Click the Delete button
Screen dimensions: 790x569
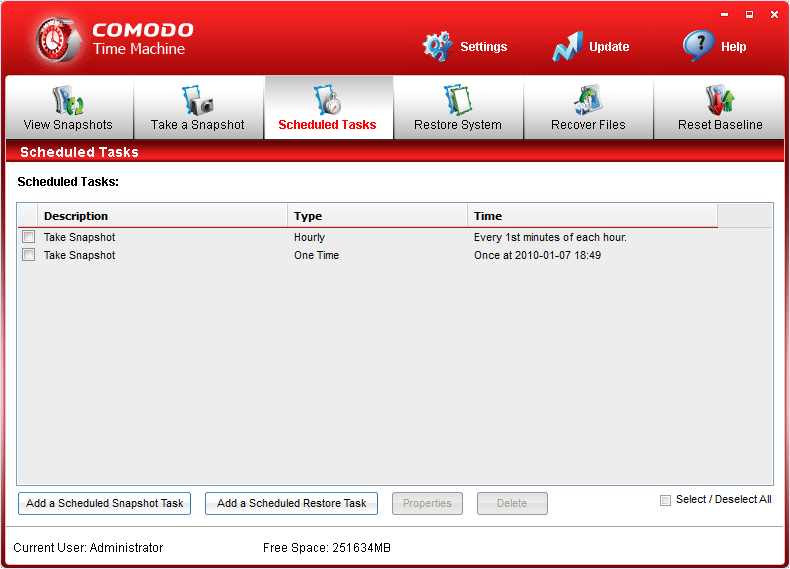pos(512,503)
